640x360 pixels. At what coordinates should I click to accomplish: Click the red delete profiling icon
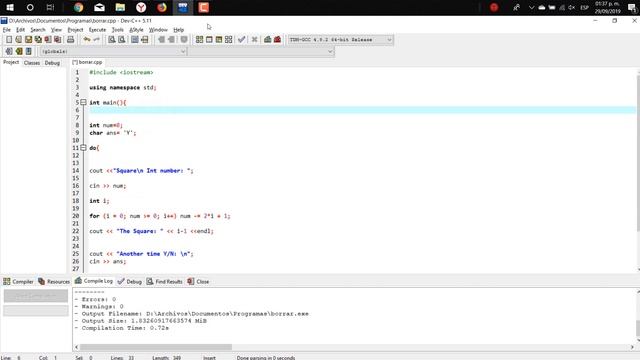click(x=277, y=40)
